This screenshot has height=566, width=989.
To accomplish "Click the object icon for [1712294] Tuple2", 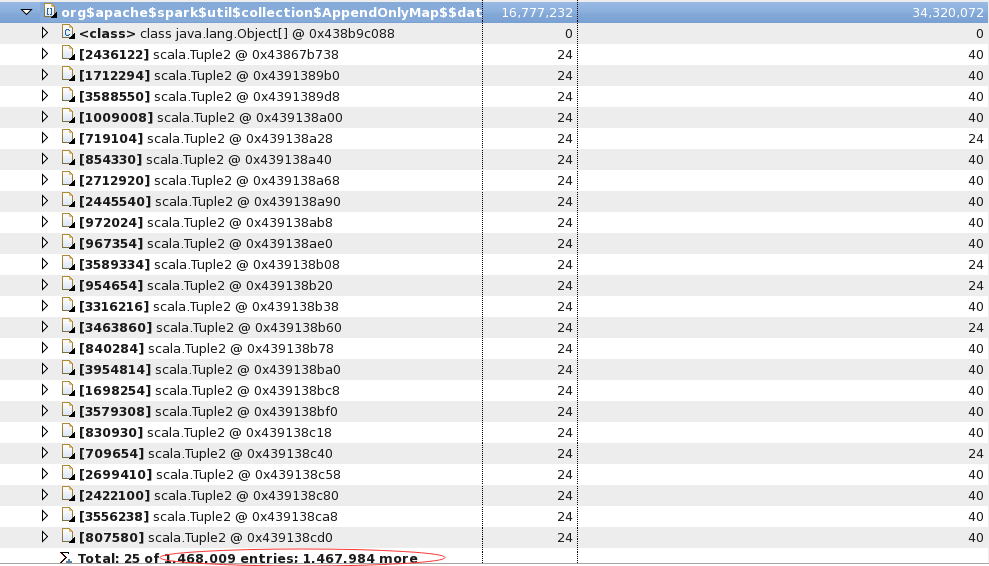I will (x=68, y=75).
